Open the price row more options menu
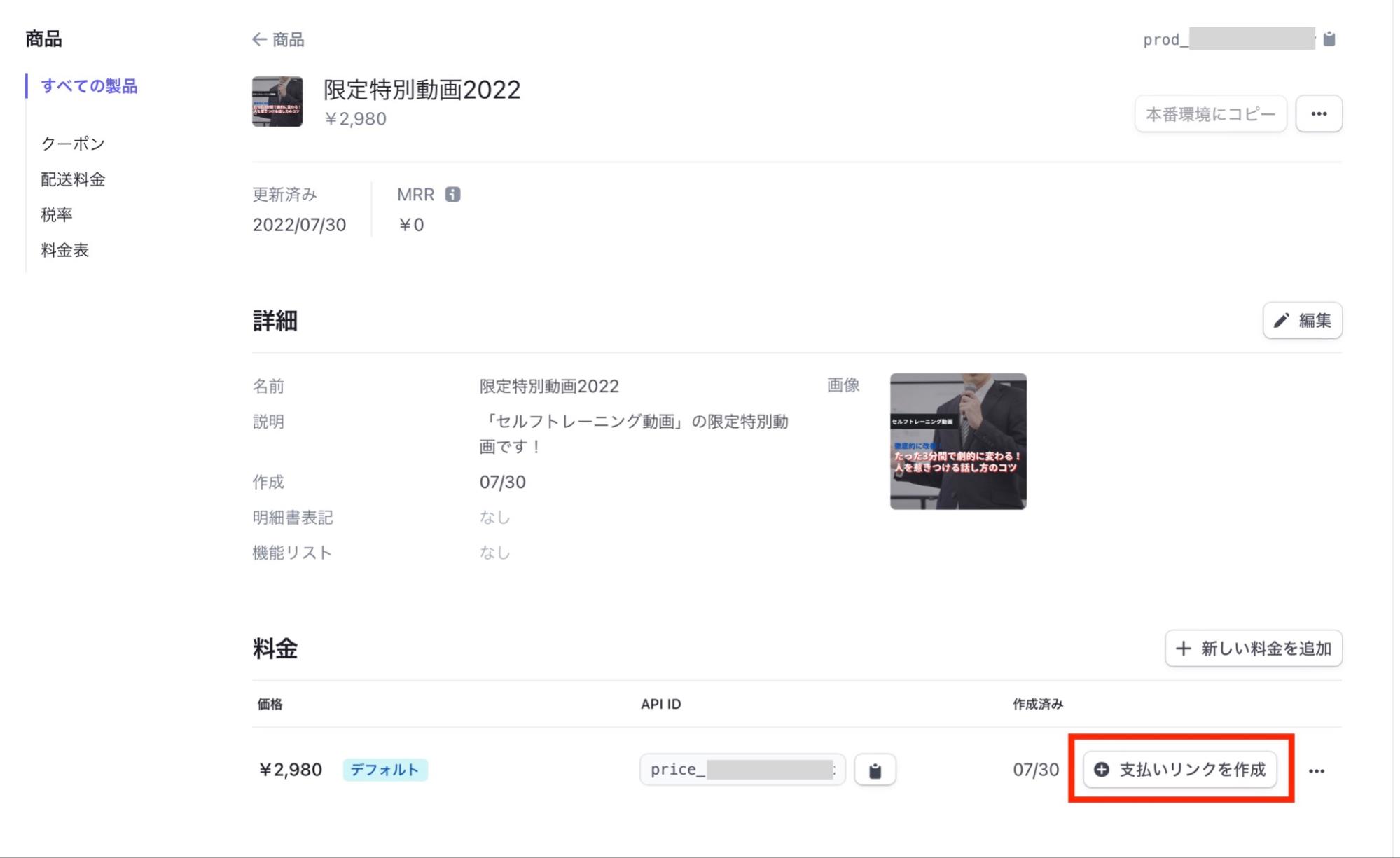Screen dimensions: 1400x858 1316,770
